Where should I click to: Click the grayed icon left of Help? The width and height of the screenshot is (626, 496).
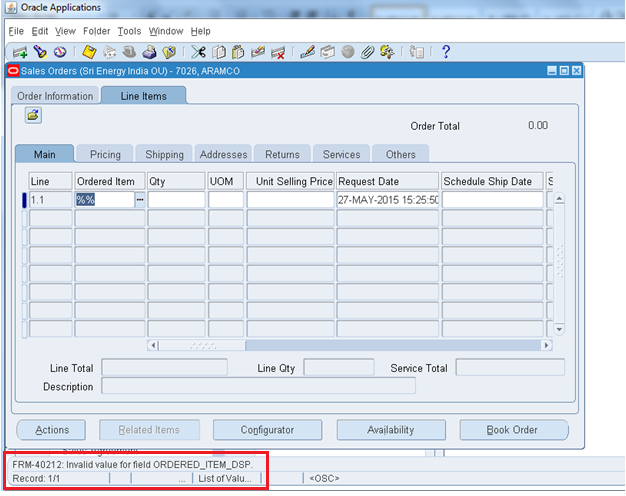click(x=417, y=52)
